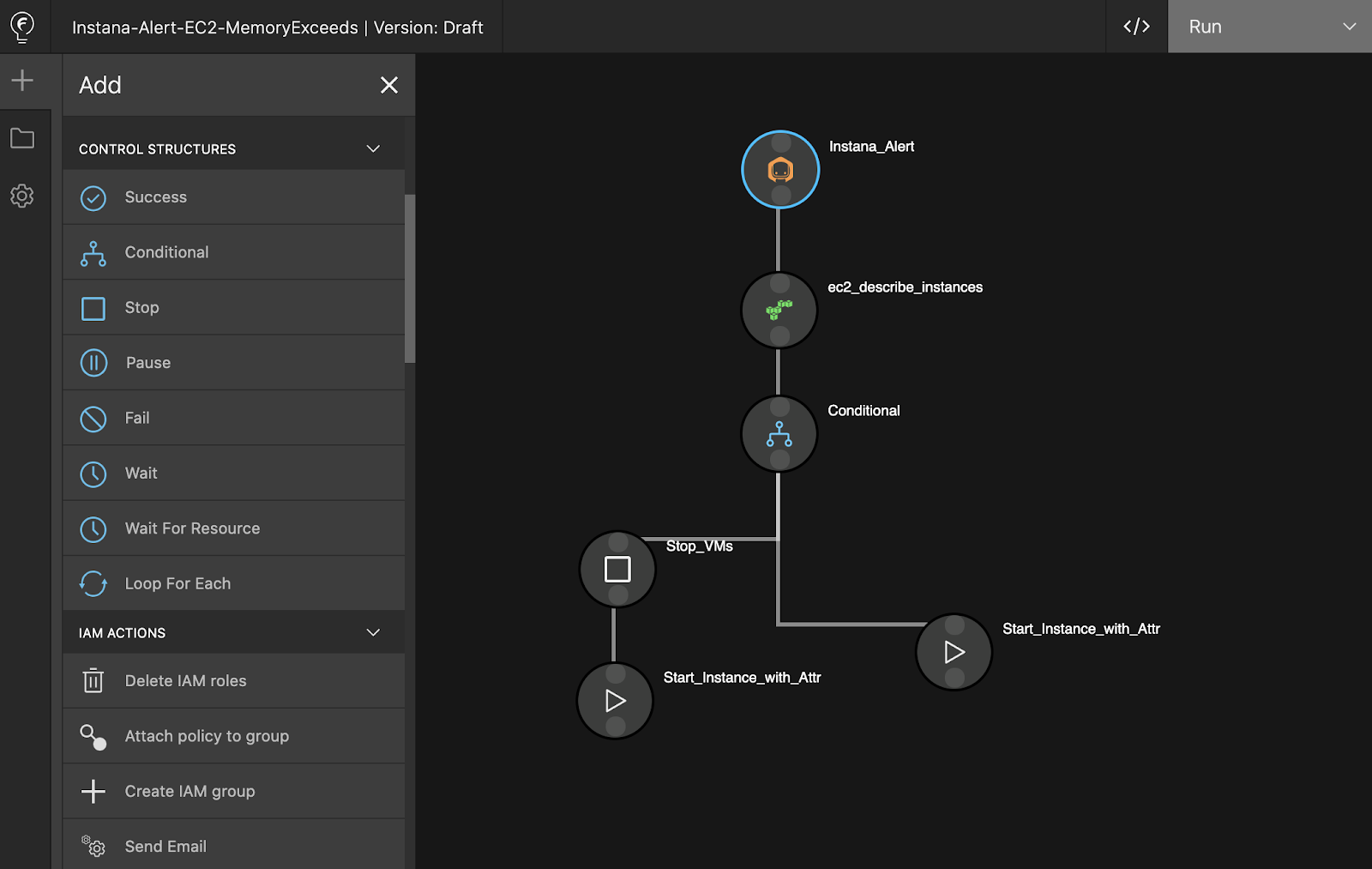Screen dimensions: 1372x869
Task: Open the Add panel plus icon
Action: (22, 81)
